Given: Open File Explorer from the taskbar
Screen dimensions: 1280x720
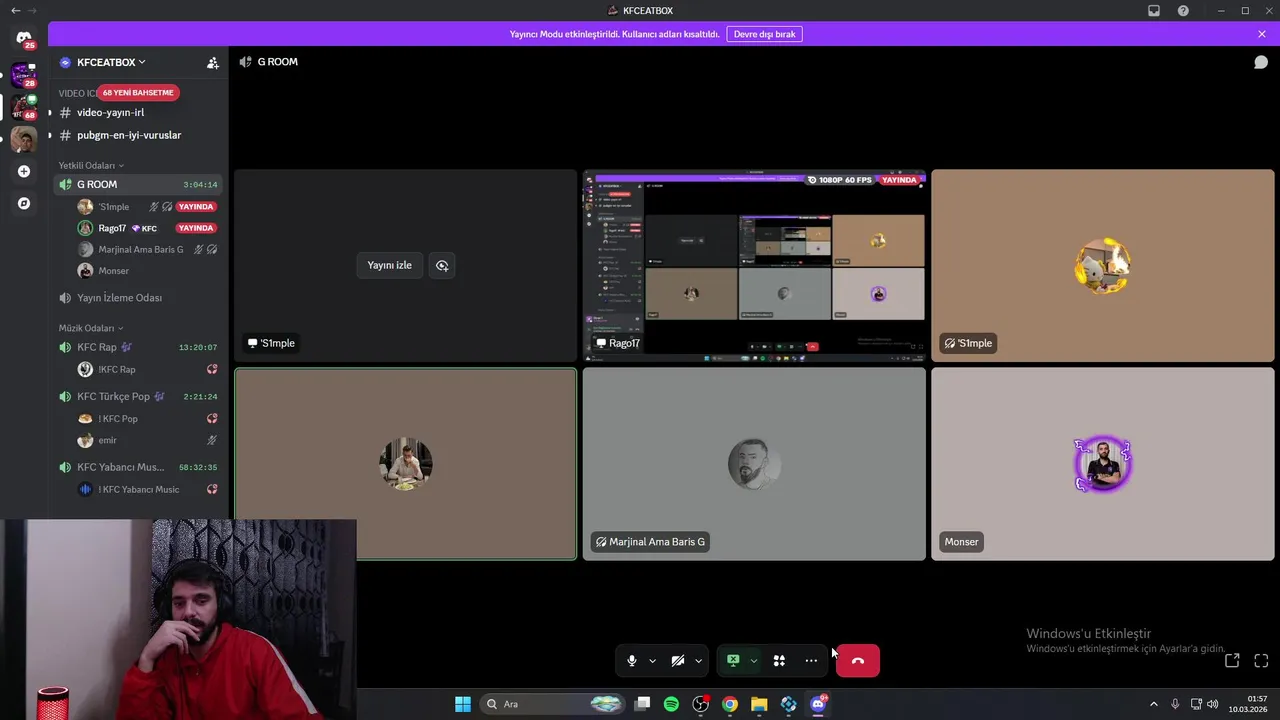Looking at the screenshot, I should point(759,704).
